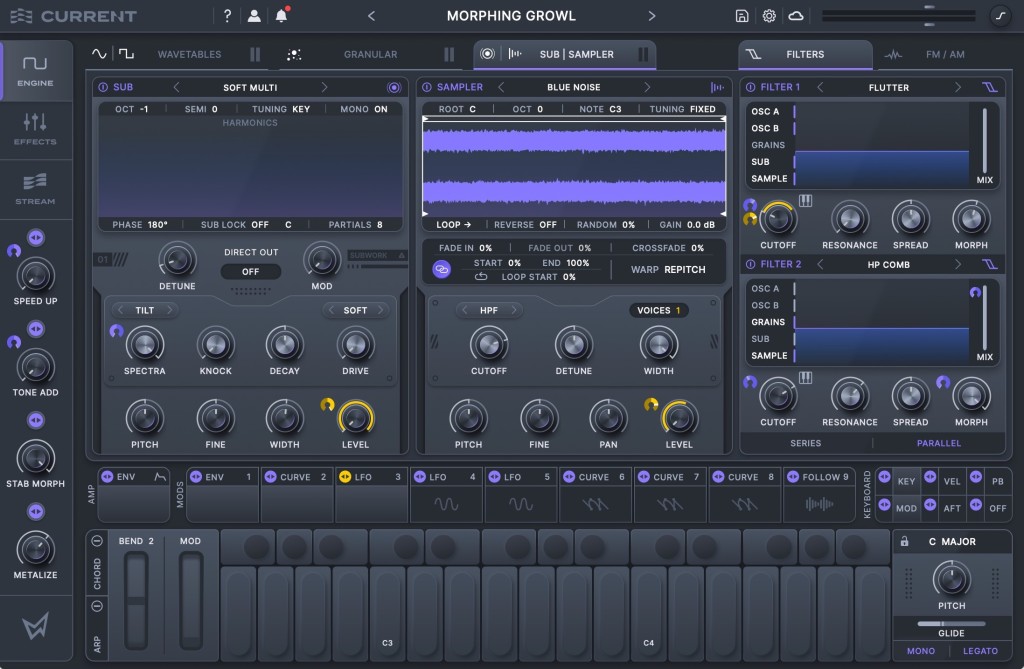Screen dimensions: 1024x669
Task: Switch to the FM / AM tab
Action: (944, 54)
